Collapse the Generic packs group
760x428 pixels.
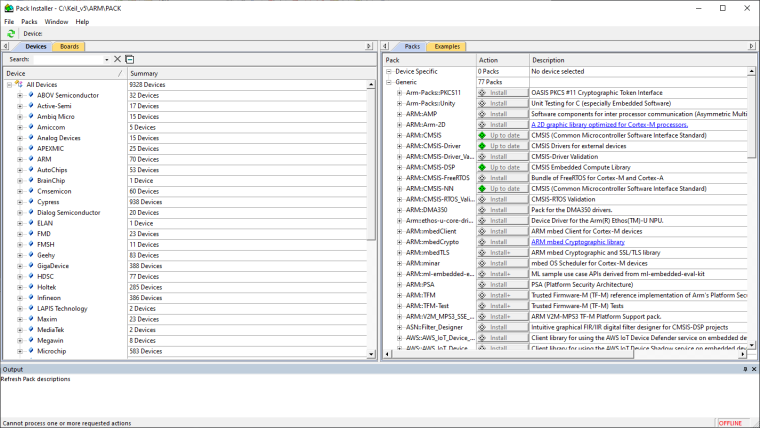388,82
